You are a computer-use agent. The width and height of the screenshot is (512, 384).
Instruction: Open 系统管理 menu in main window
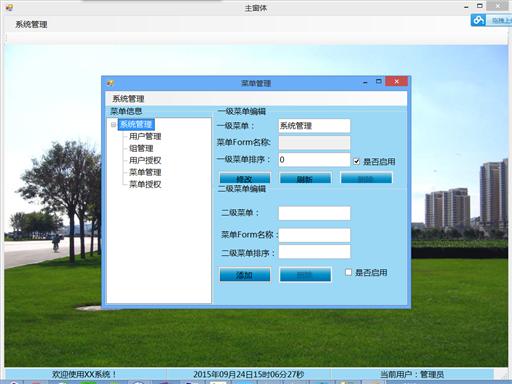pos(31,24)
